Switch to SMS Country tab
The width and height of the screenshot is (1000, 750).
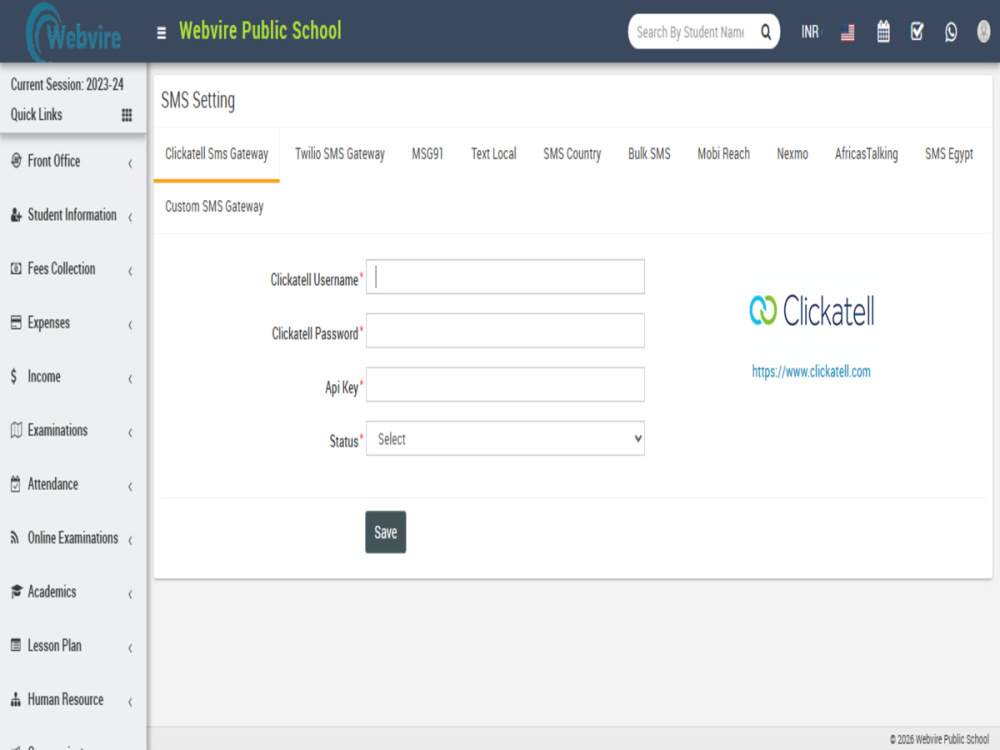(x=572, y=154)
